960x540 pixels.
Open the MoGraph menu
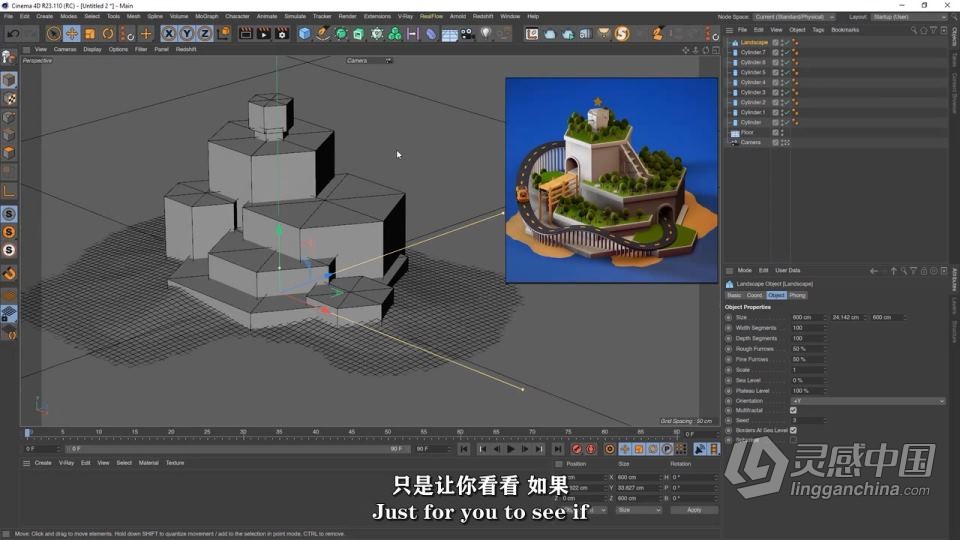[x=206, y=17]
